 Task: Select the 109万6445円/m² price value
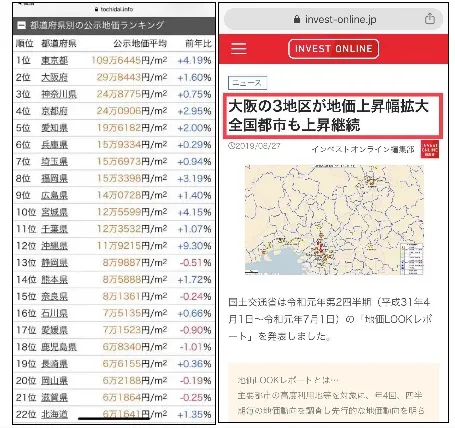tap(129, 61)
